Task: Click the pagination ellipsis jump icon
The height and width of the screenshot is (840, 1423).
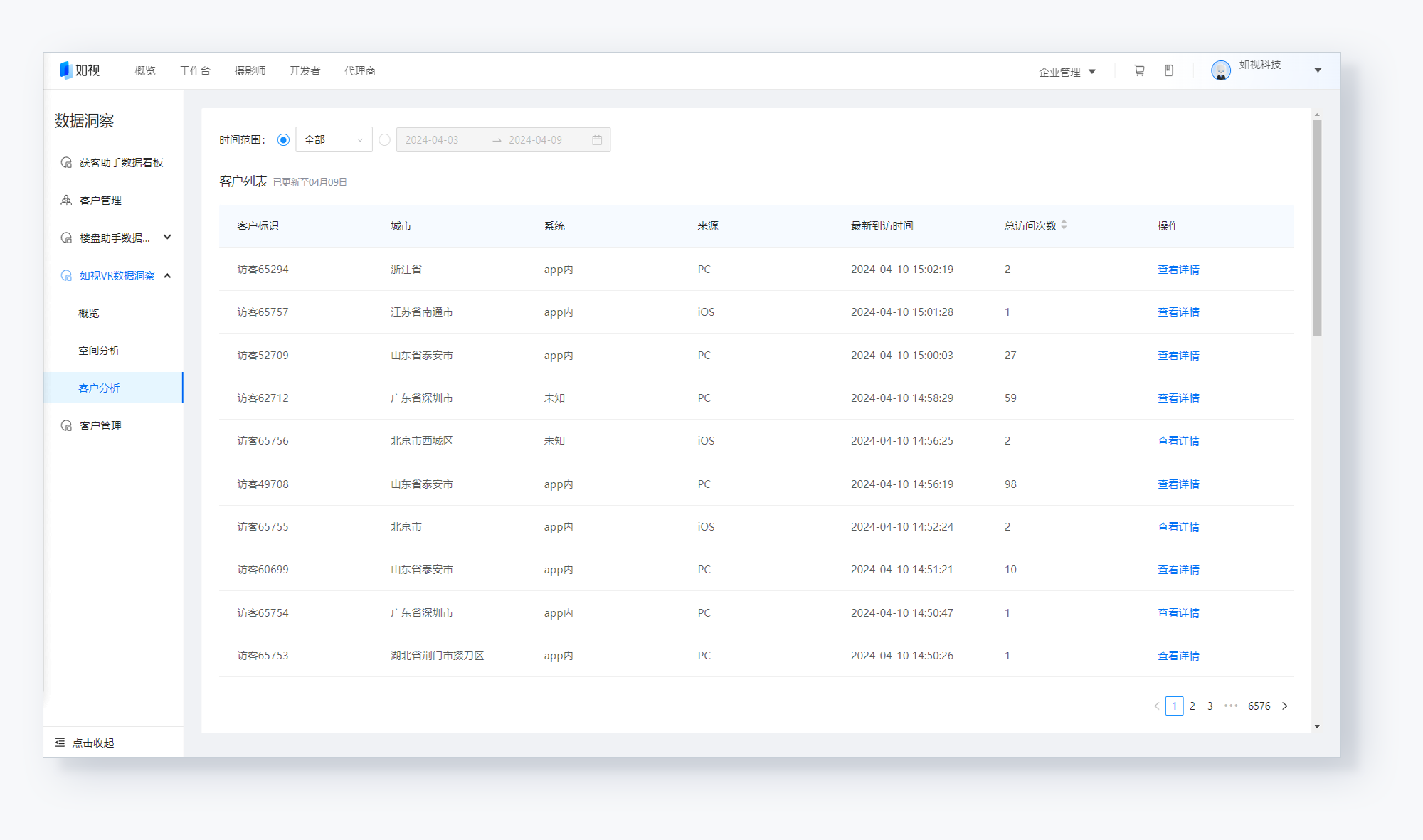Action: point(1231,706)
